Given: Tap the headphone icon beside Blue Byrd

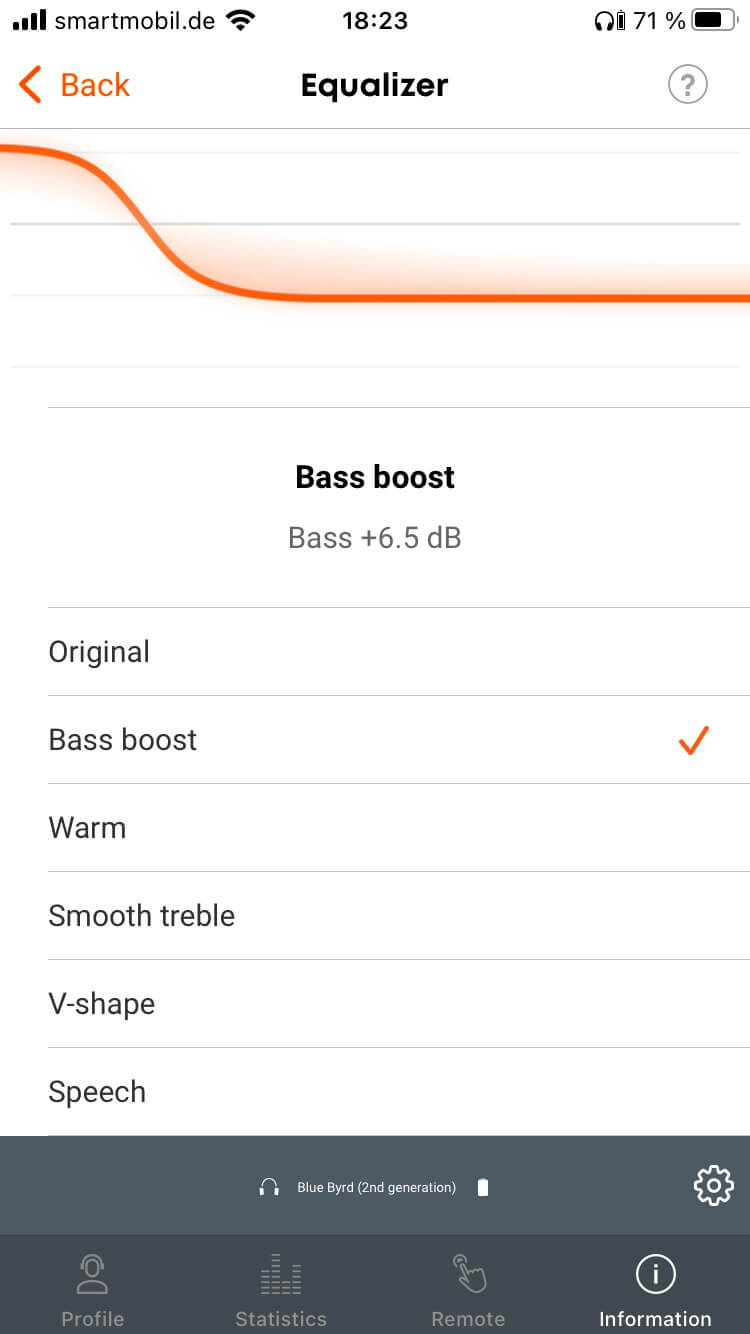Looking at the screenshot, I should point(268,1188).
